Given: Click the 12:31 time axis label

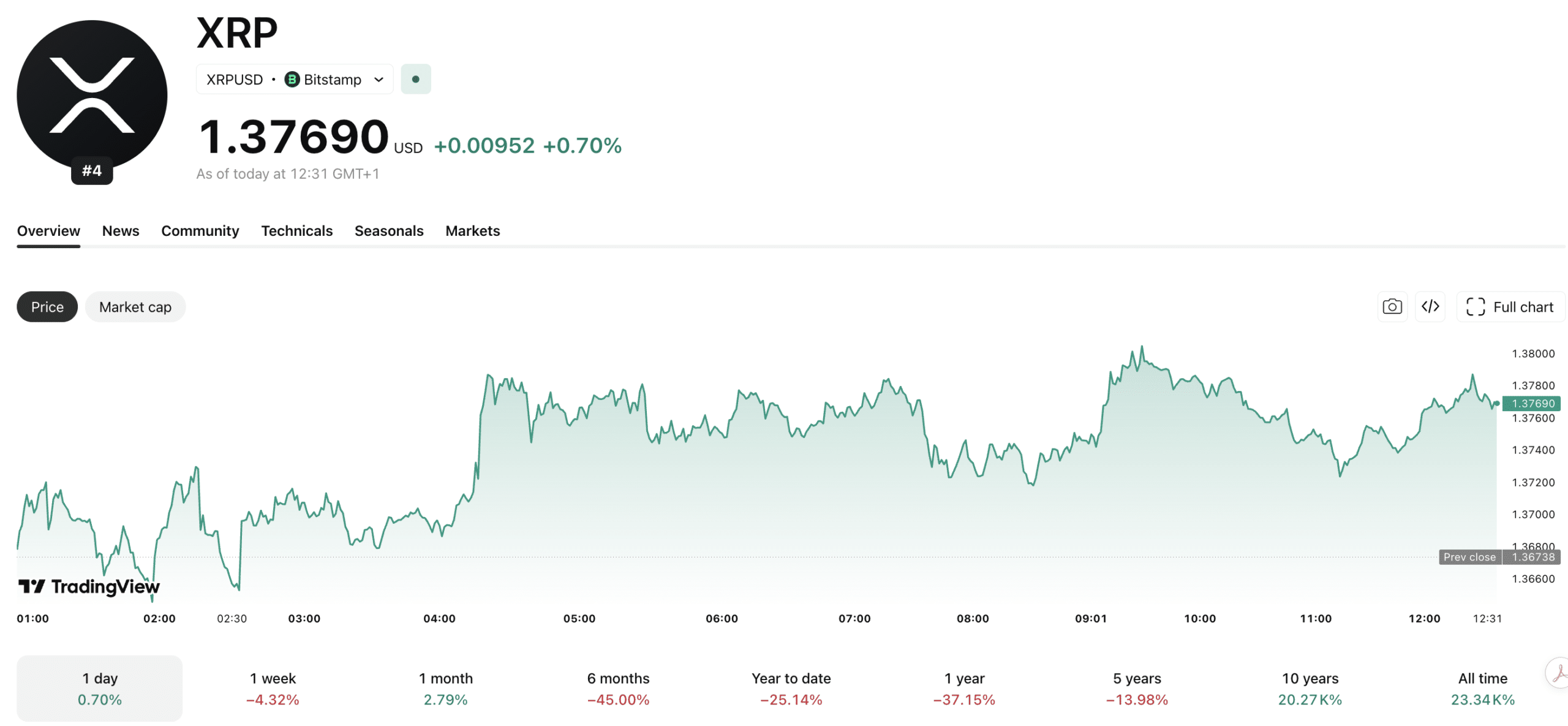Looking at the screenshot, I should click(1487, 618).
